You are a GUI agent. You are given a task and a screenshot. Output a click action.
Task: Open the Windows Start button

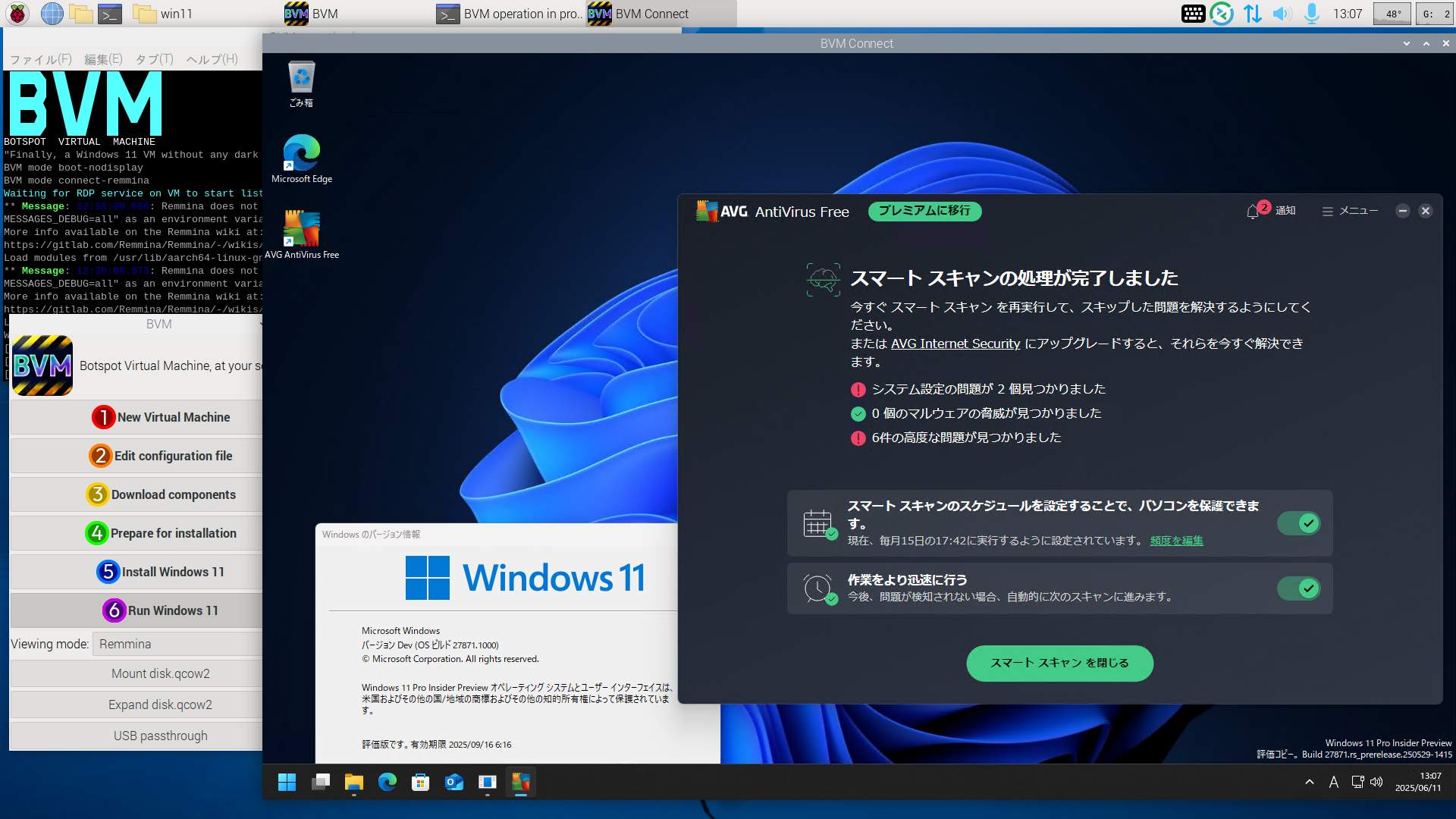point(287,782)
